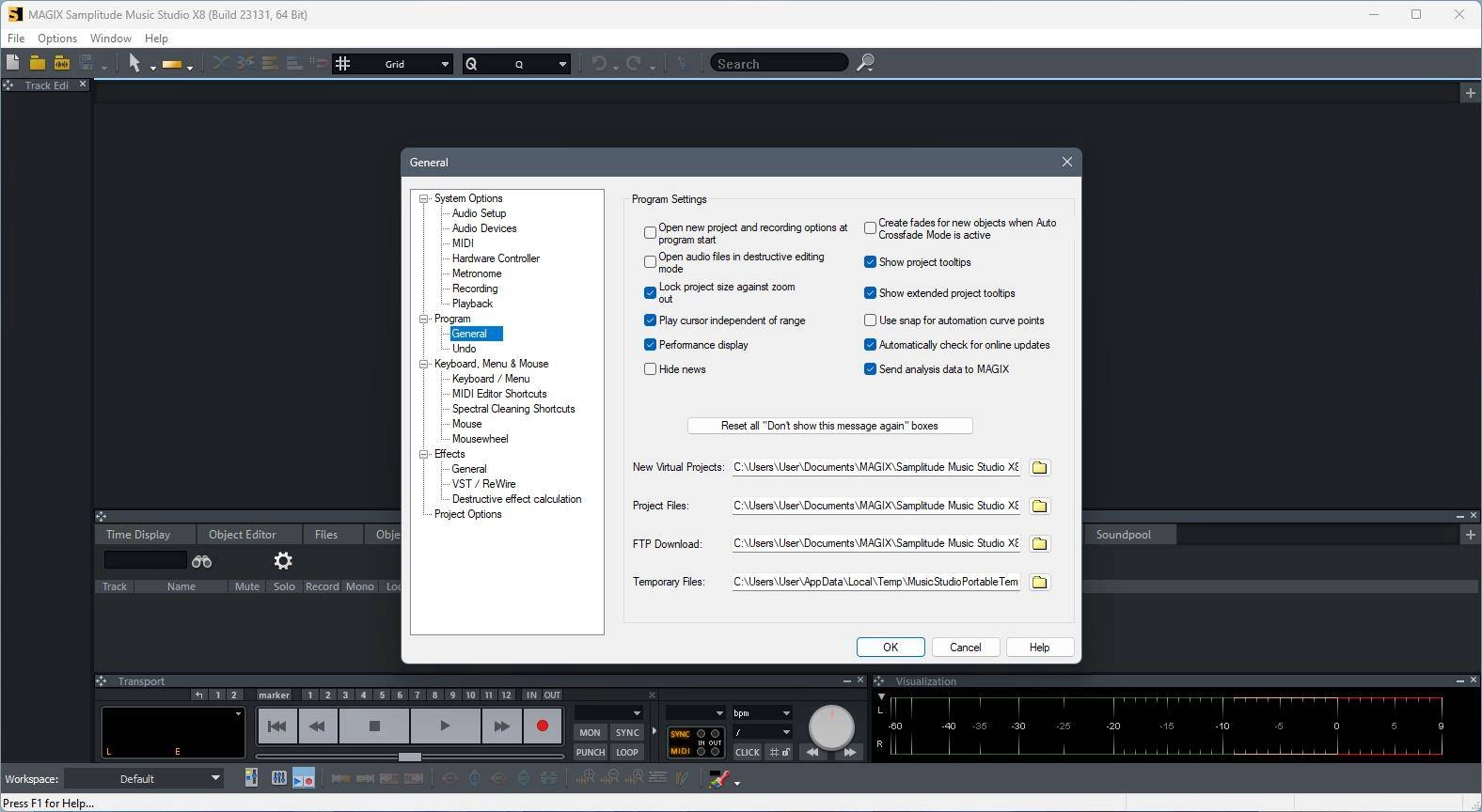Enable Create fades for new objects checkbox
This screenshot has height=812, width=1482.
pyautogui.click(x=870, y=228)
